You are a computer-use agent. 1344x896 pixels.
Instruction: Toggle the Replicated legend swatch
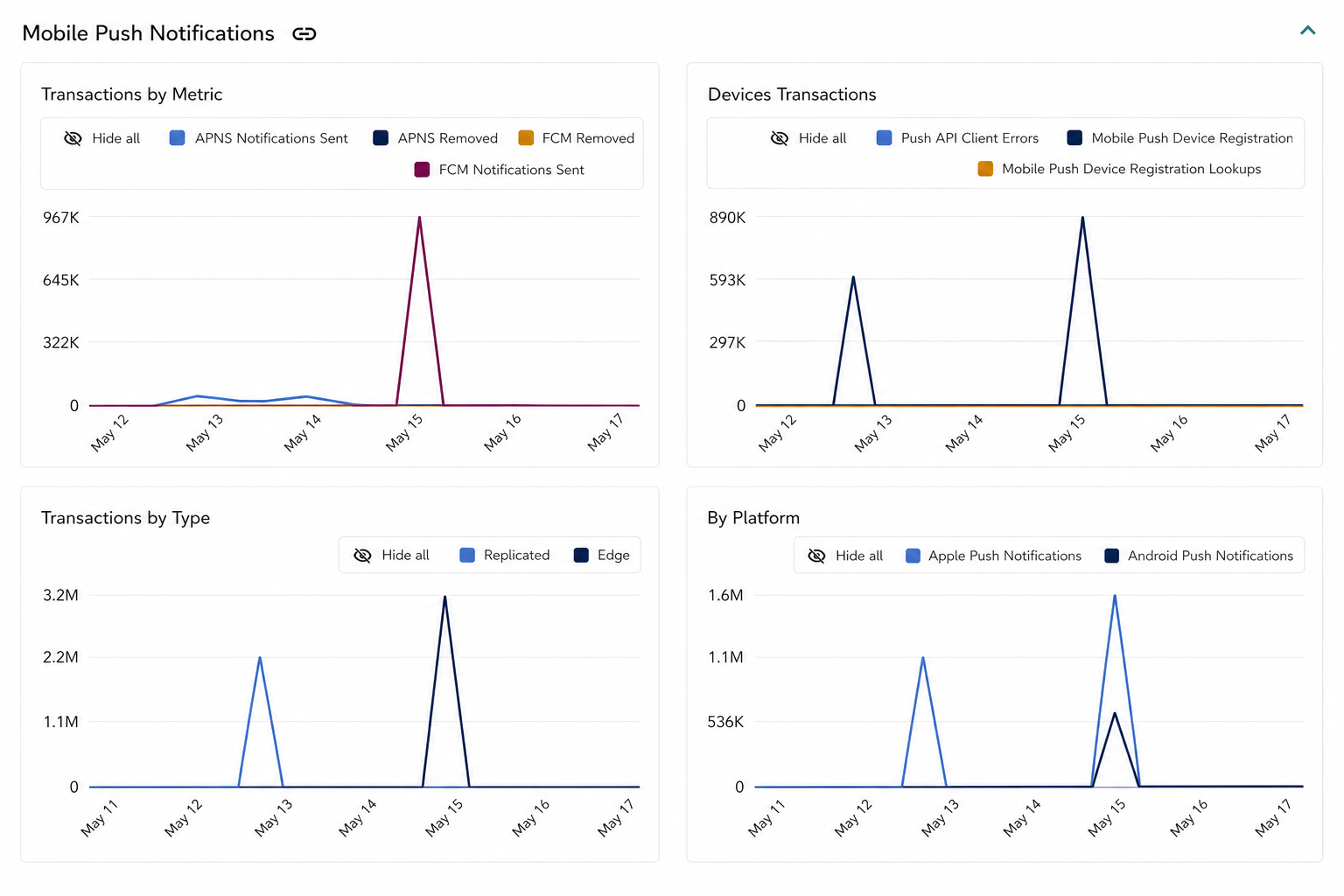tap(467, 555)
